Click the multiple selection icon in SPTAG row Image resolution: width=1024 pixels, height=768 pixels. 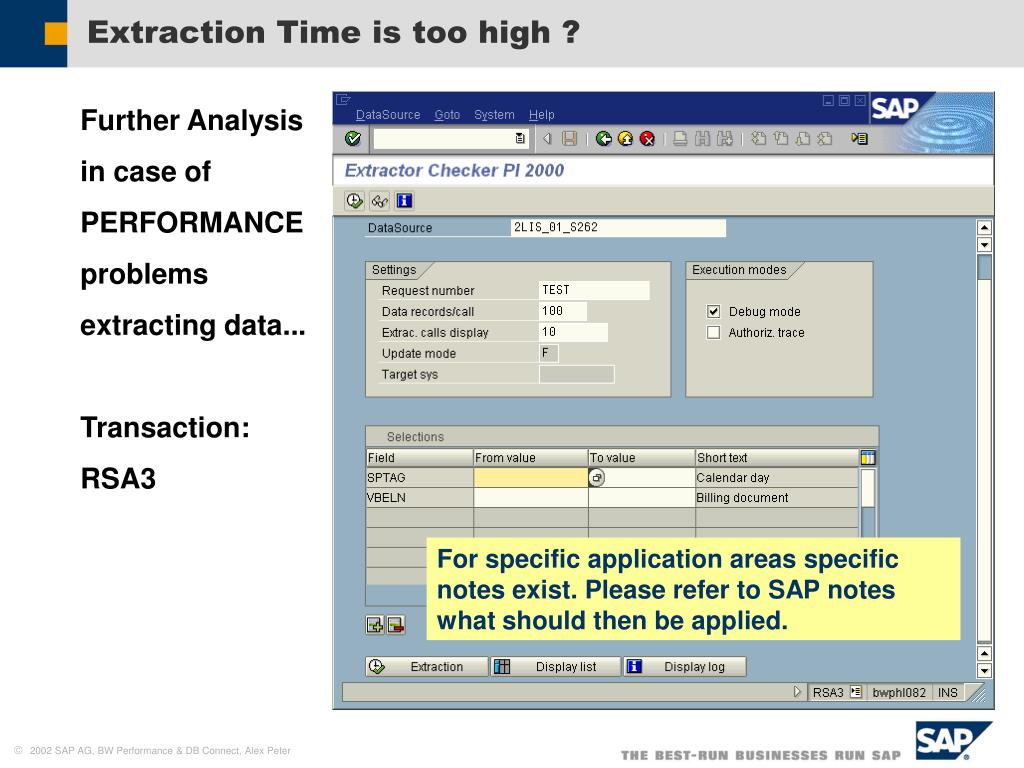click(596, 477)
